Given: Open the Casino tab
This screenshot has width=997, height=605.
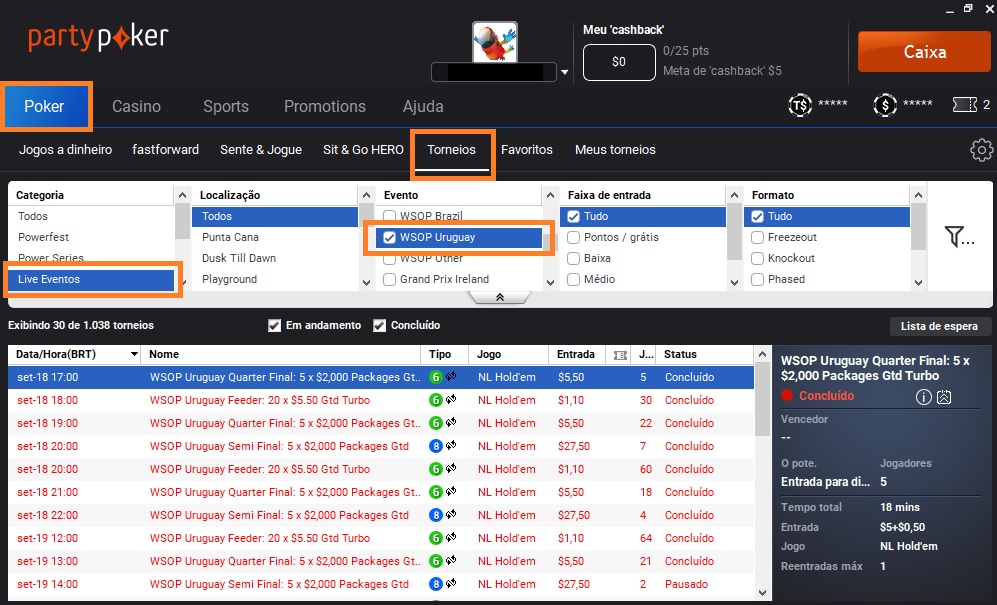Looking at the screenshot, I should 136,106.
